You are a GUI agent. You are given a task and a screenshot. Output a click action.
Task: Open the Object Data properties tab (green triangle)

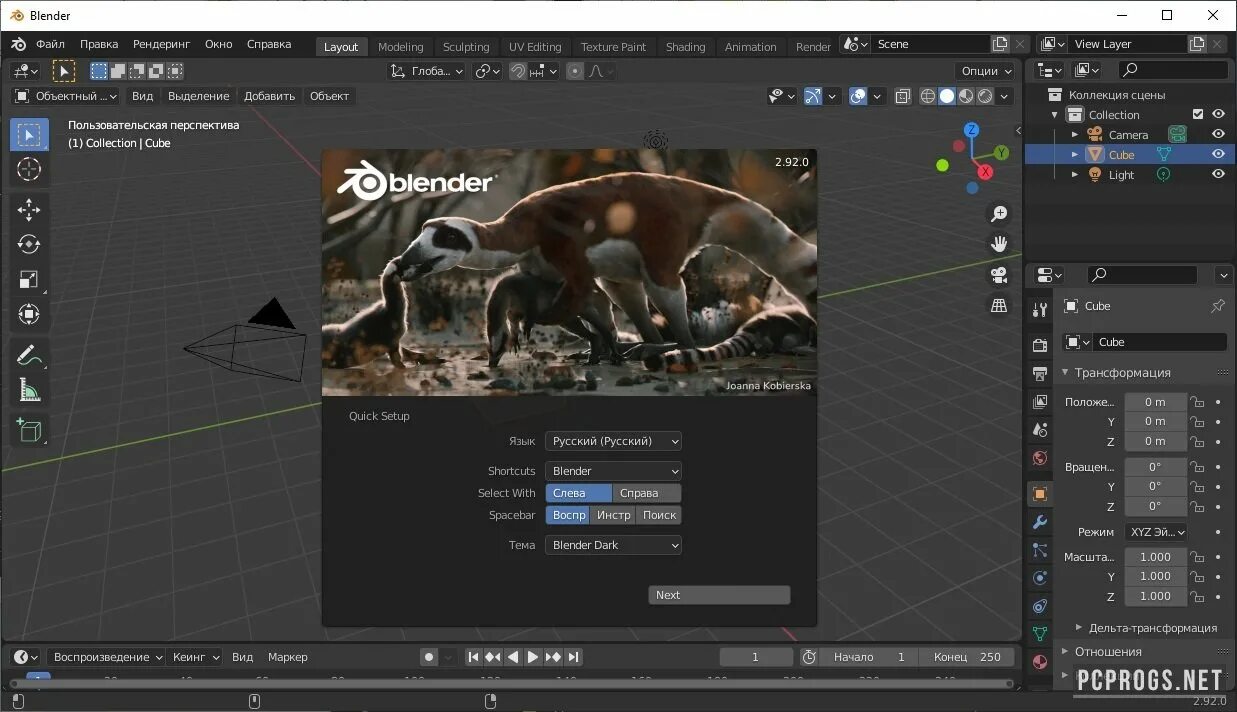pyautogui.click(x=1040, y=634)
